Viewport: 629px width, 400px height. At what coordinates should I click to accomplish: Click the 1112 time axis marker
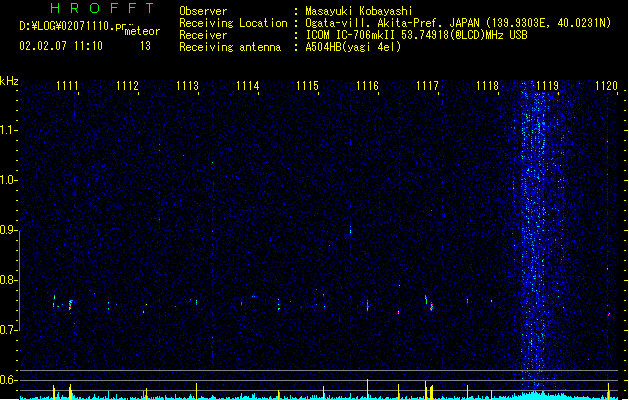pyautogui.click(x=127, y=86)
